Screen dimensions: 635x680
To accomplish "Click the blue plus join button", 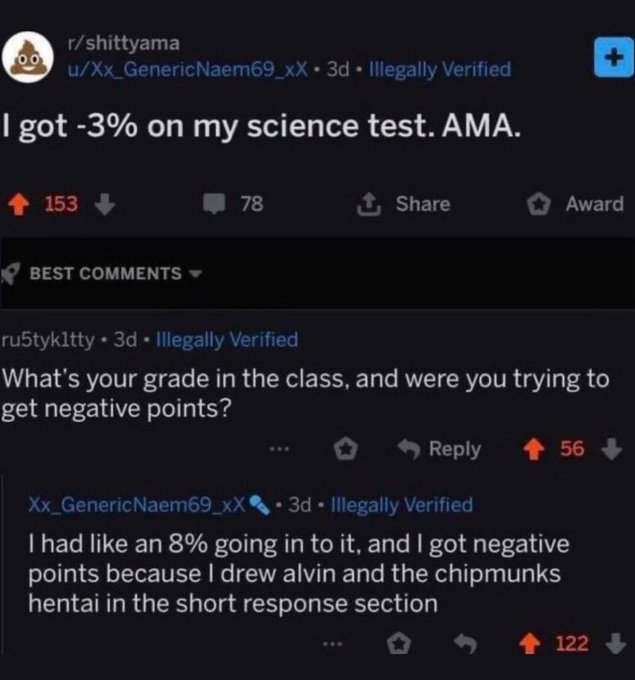I will [x=607, y=60].
